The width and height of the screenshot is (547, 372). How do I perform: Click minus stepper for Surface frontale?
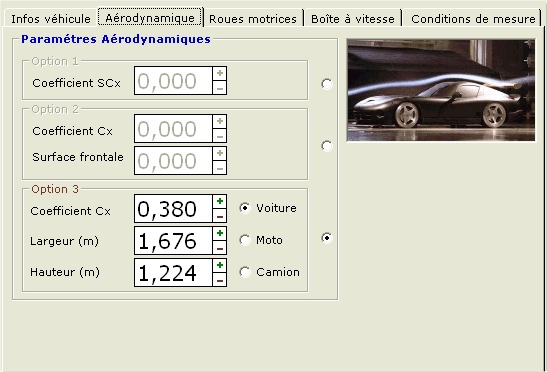[220, 169]
